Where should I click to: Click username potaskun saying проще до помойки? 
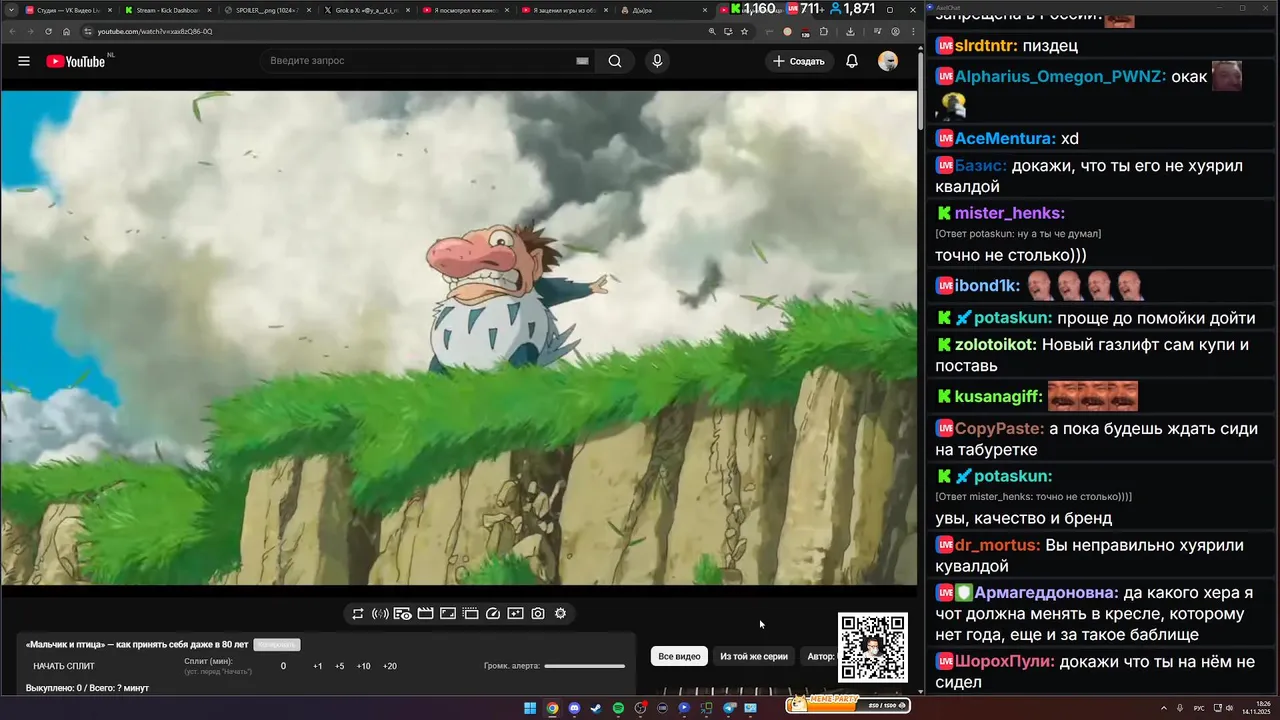click(1013, 318)
